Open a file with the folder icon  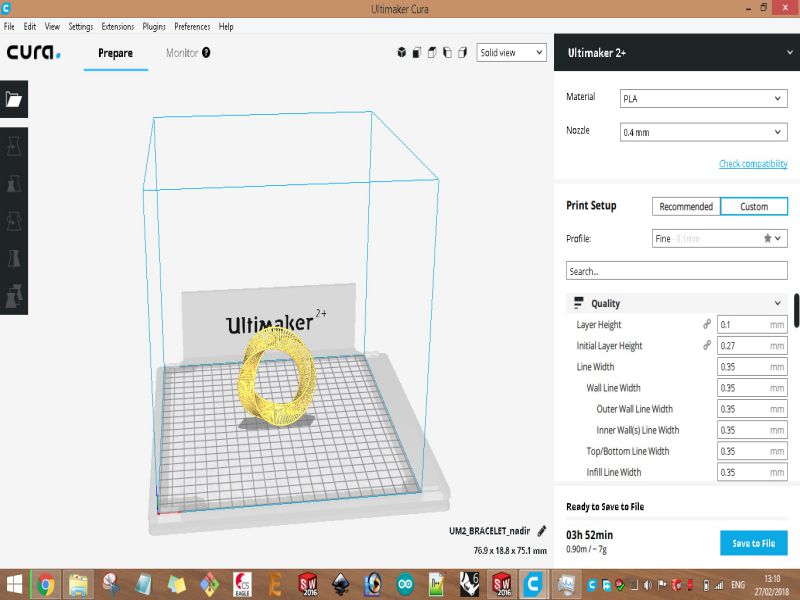point(14,99)
